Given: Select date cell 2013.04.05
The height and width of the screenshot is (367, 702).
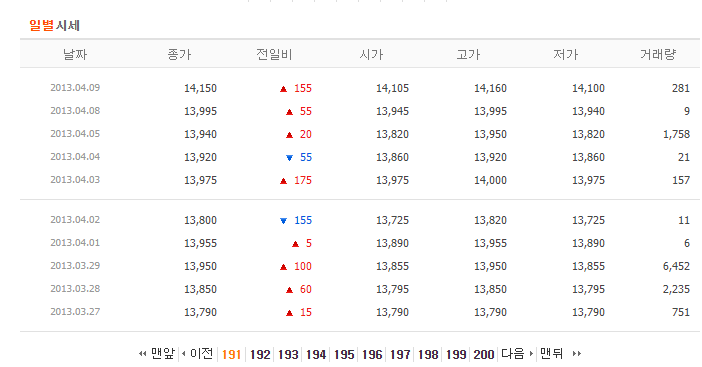Looking at the screenshot, I should (x=75, y=133).
